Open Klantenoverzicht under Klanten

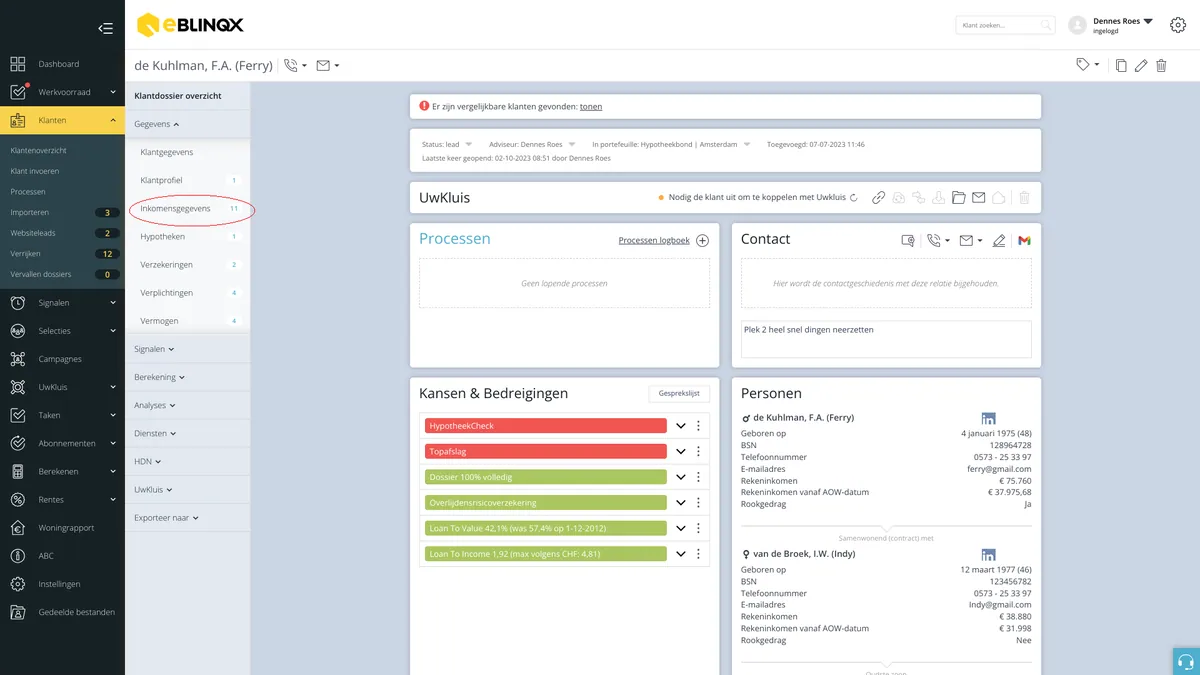coord(39,150)
